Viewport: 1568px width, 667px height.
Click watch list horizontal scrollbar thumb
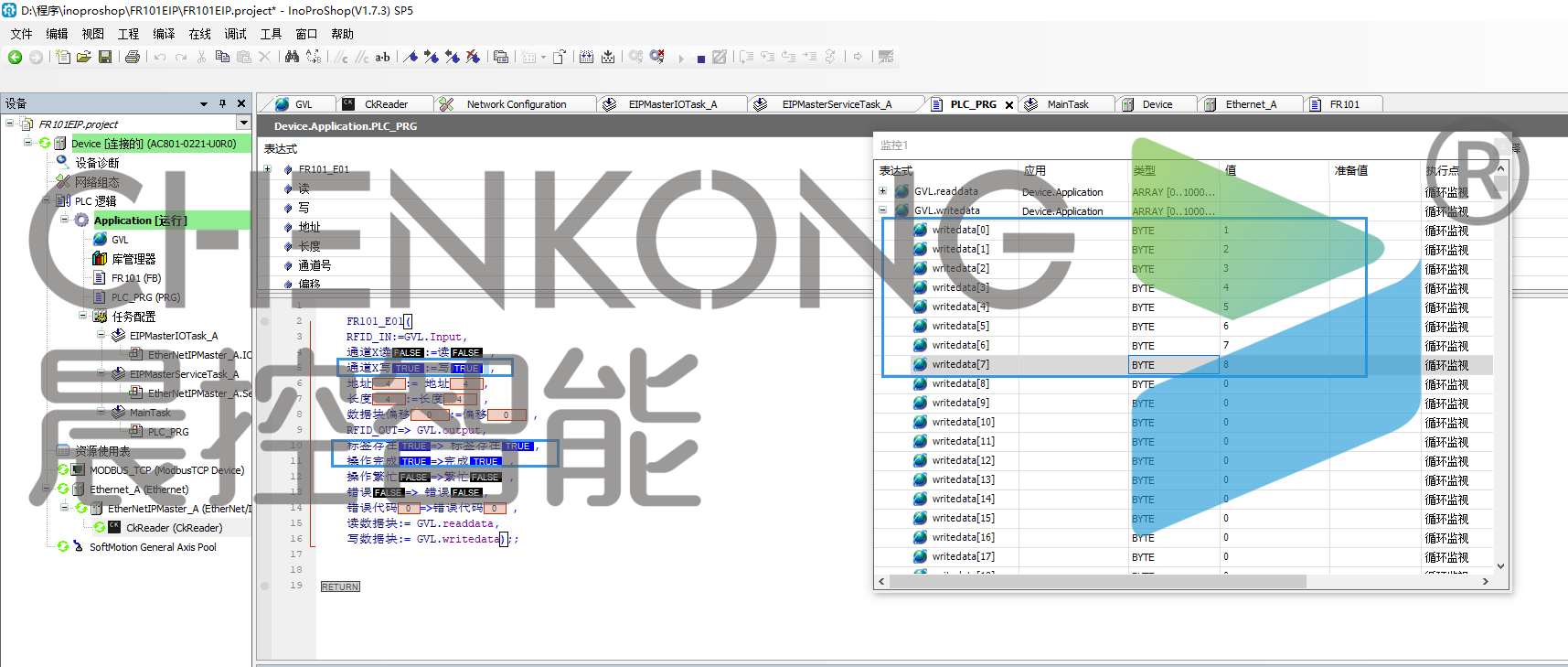tap(1097, 581)
